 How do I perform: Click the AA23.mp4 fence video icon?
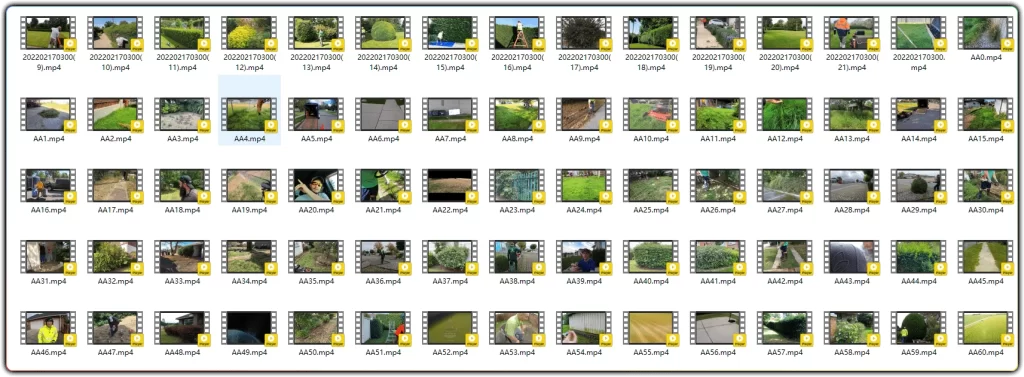tap(517, 186)
